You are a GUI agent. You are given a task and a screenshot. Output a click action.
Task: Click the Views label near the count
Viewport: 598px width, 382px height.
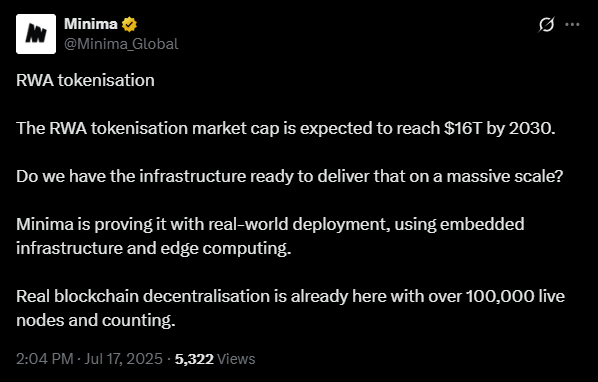[236, 359]
